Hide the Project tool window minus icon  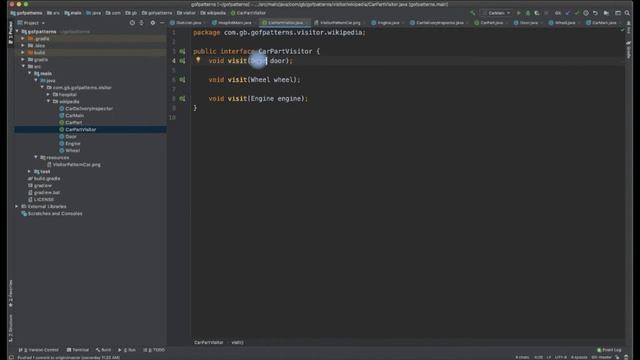click(162, 23)
